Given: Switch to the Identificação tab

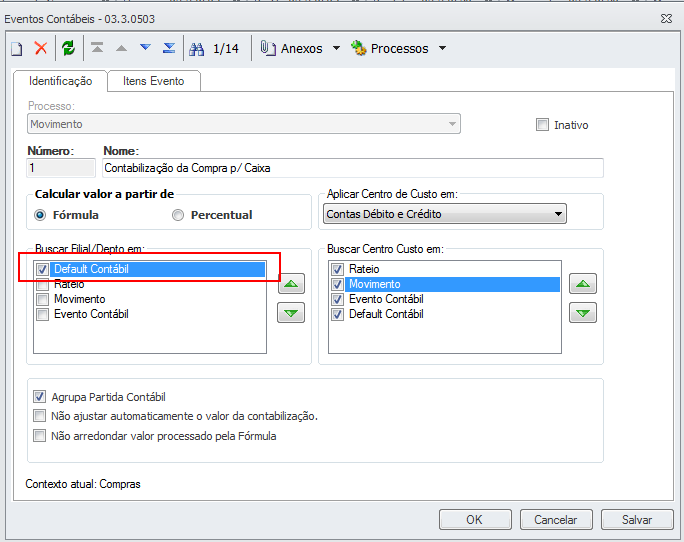Looking at the screenshot, I should (x=60, y=81).
